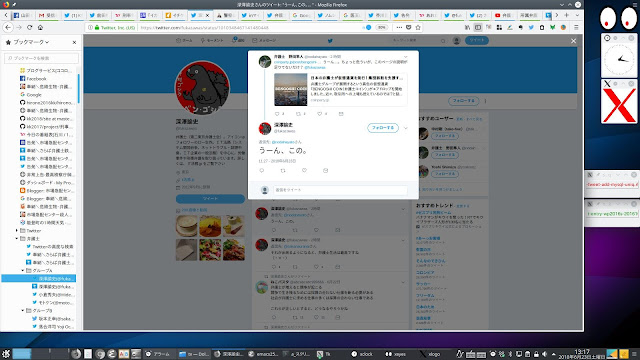Bookmark this page with the star icon

point(418,27)
